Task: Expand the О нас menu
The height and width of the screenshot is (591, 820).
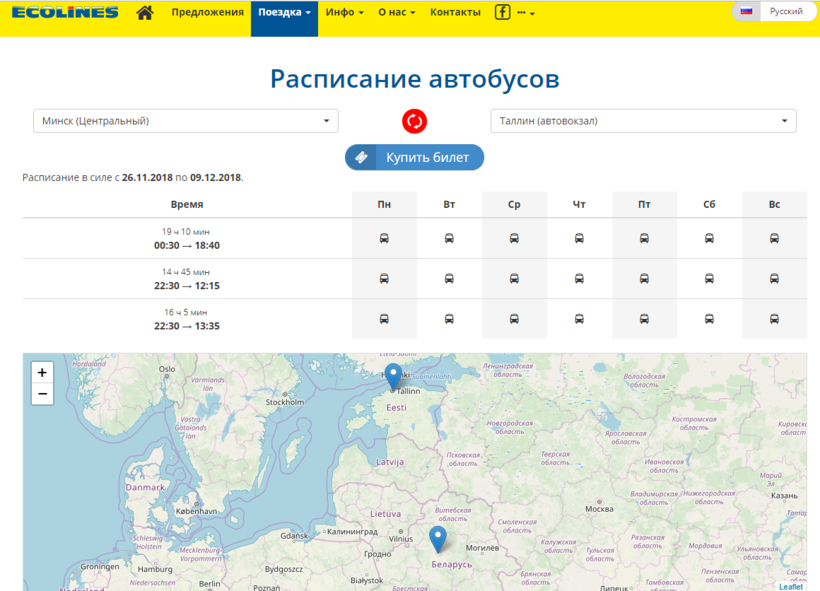Action: 396,13
